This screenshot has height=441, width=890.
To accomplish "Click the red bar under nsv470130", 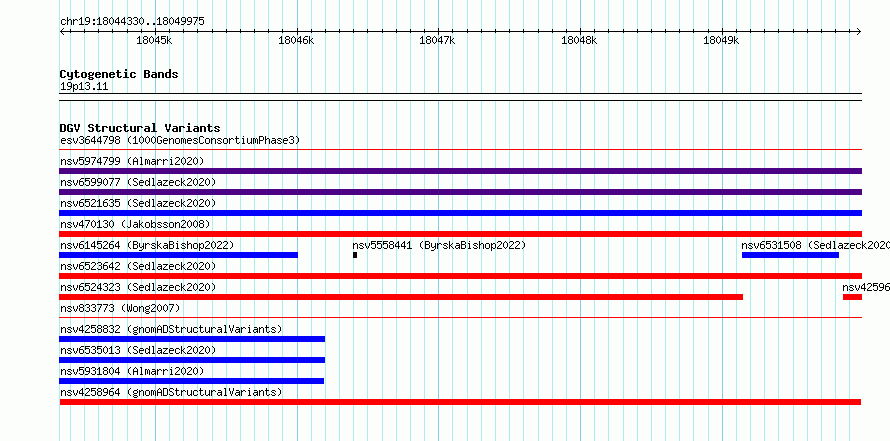I will [460, 234].
